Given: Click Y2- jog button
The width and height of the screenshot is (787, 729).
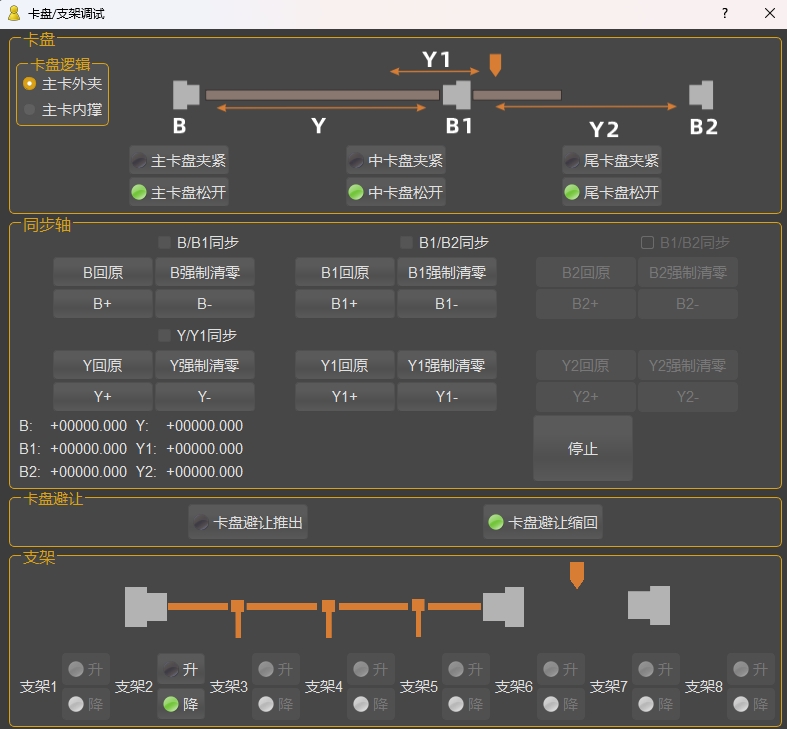Looking at the screenshot, I should (x=688, y=397).
